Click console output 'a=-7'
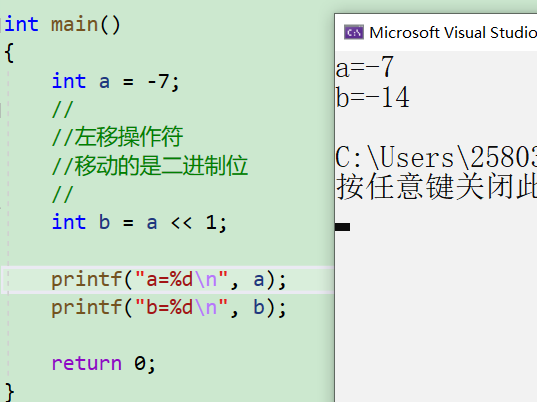Image resolution: width=537 pixels, height=402 pixels. point(365,67)
